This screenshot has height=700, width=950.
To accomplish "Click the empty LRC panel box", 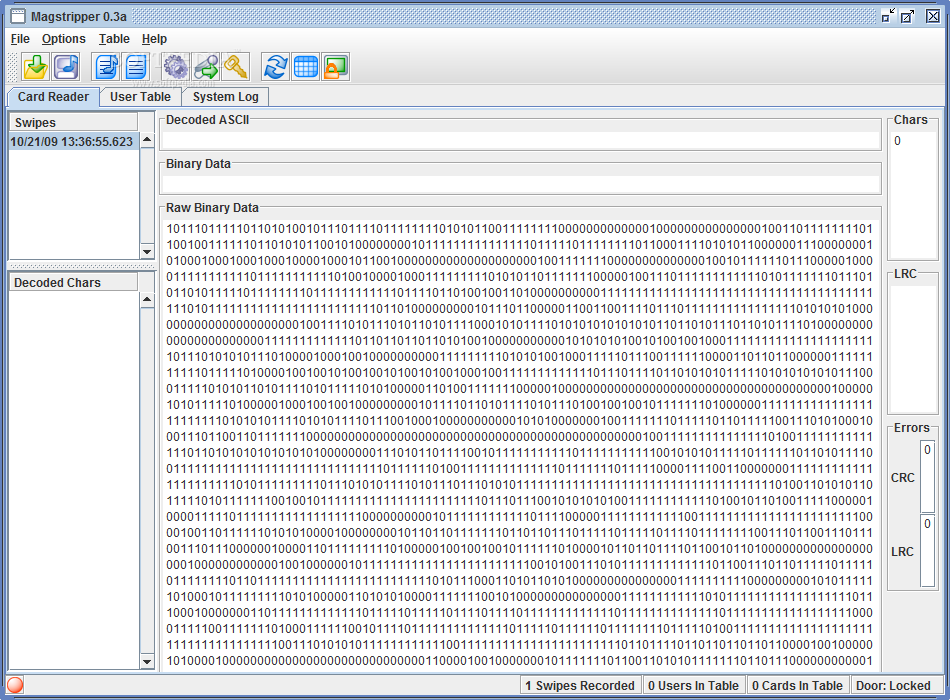I will click(912, 348).
